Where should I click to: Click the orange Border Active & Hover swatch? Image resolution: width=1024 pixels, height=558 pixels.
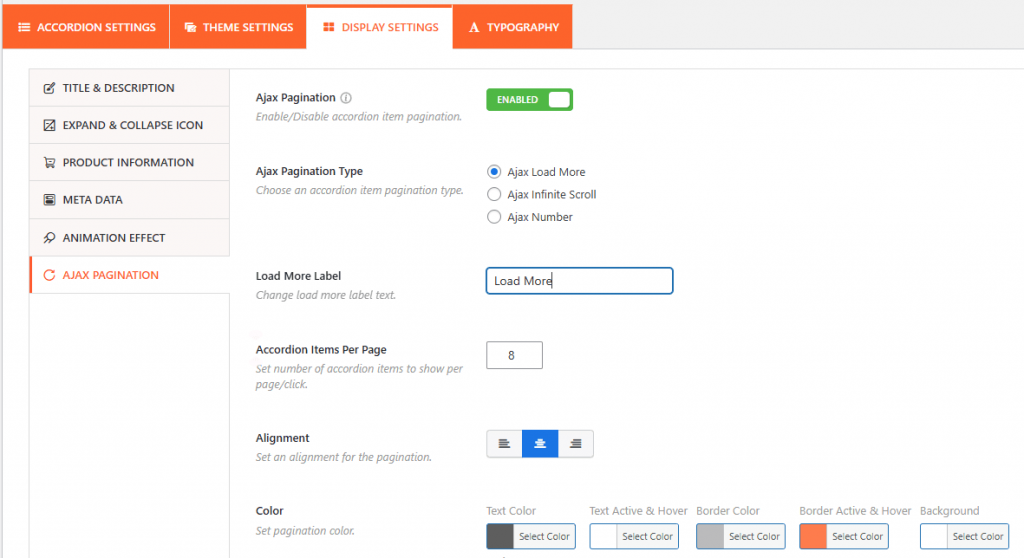click(x=813, y=537)
